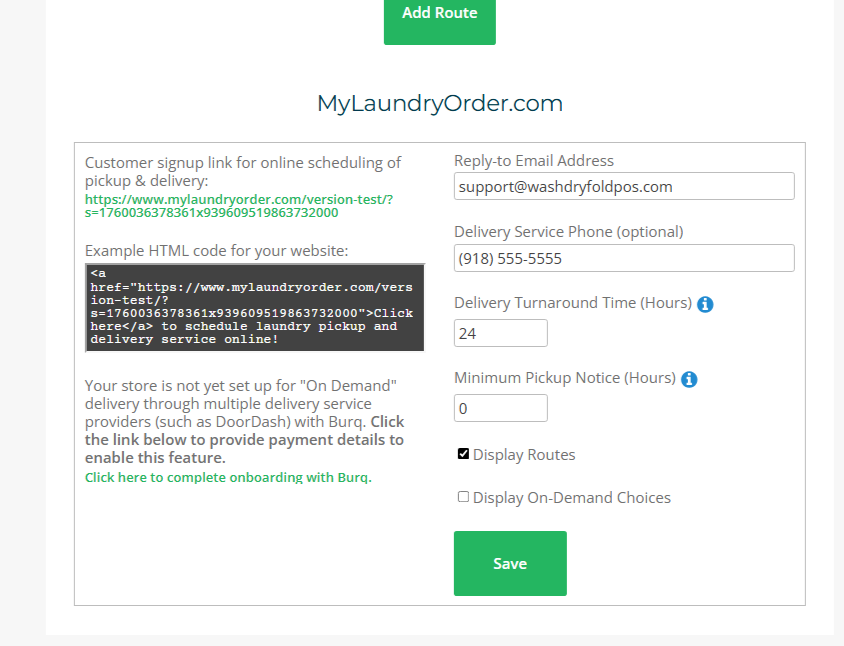Edit the Reply-to Email Address field
The height and width of the screenshot is (646, 844).
click(624, 186)
